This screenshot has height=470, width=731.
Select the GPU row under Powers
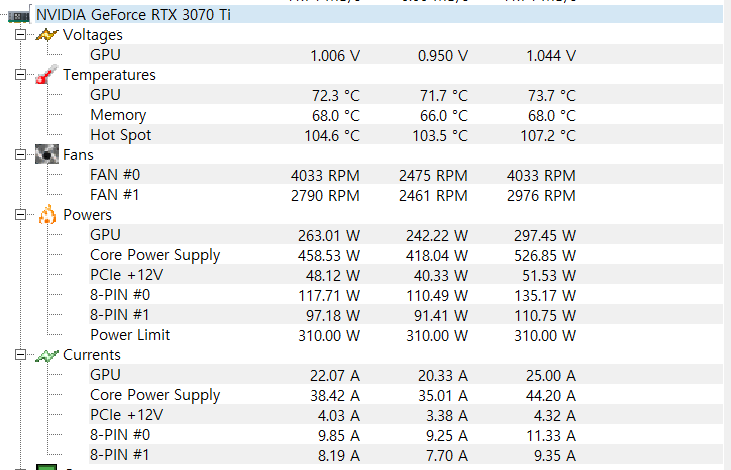406,235
